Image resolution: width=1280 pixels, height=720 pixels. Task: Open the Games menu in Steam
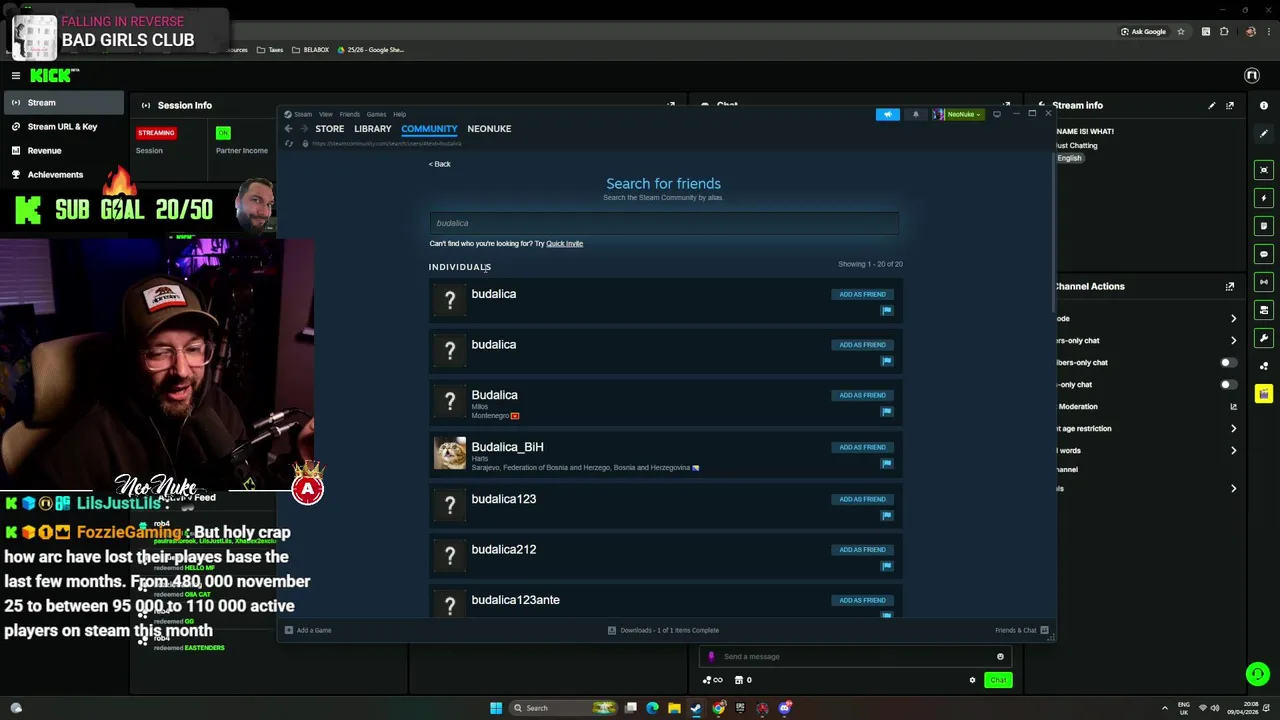[x=376, y=114]
